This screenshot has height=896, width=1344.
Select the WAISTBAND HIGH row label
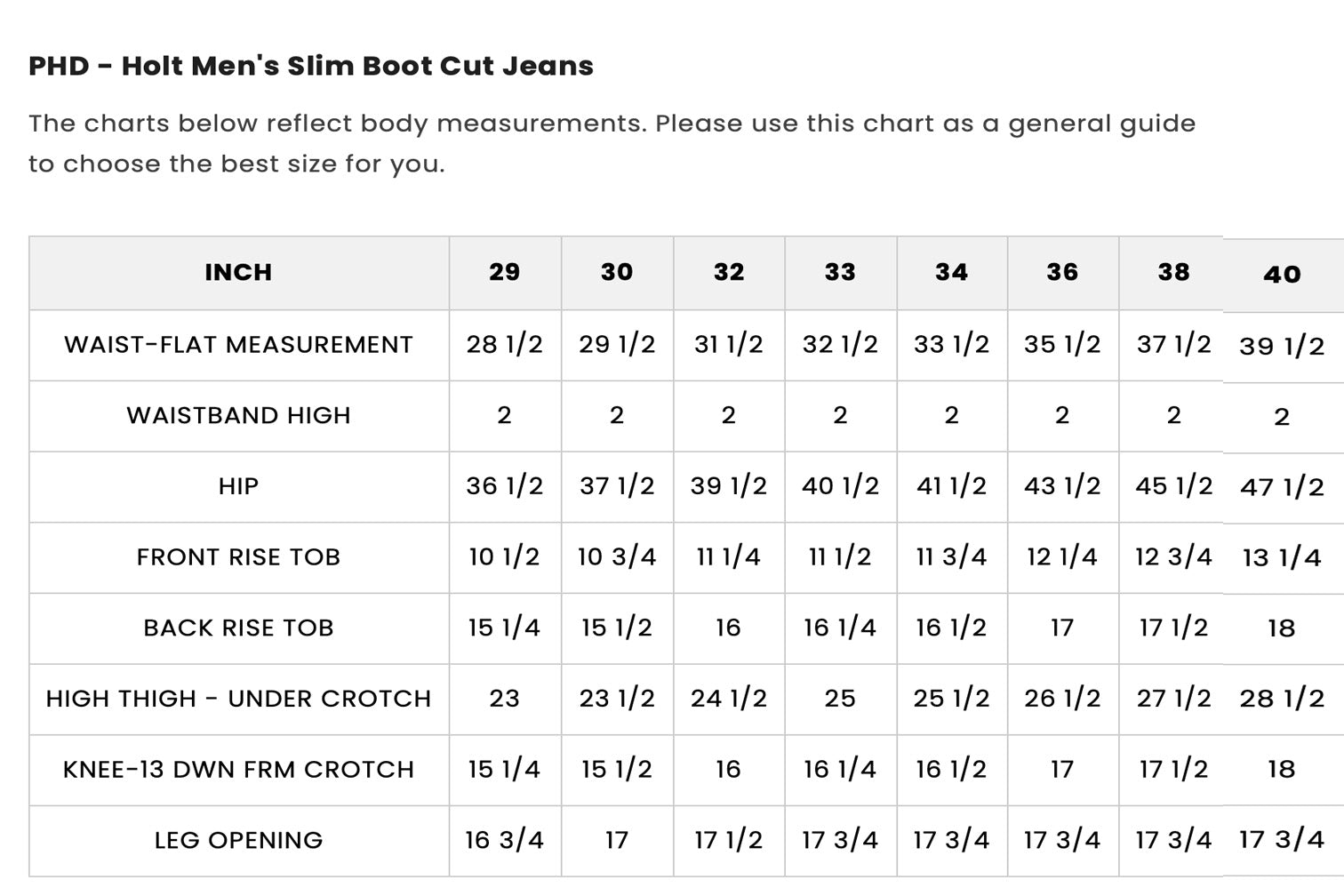coord(238,416)
